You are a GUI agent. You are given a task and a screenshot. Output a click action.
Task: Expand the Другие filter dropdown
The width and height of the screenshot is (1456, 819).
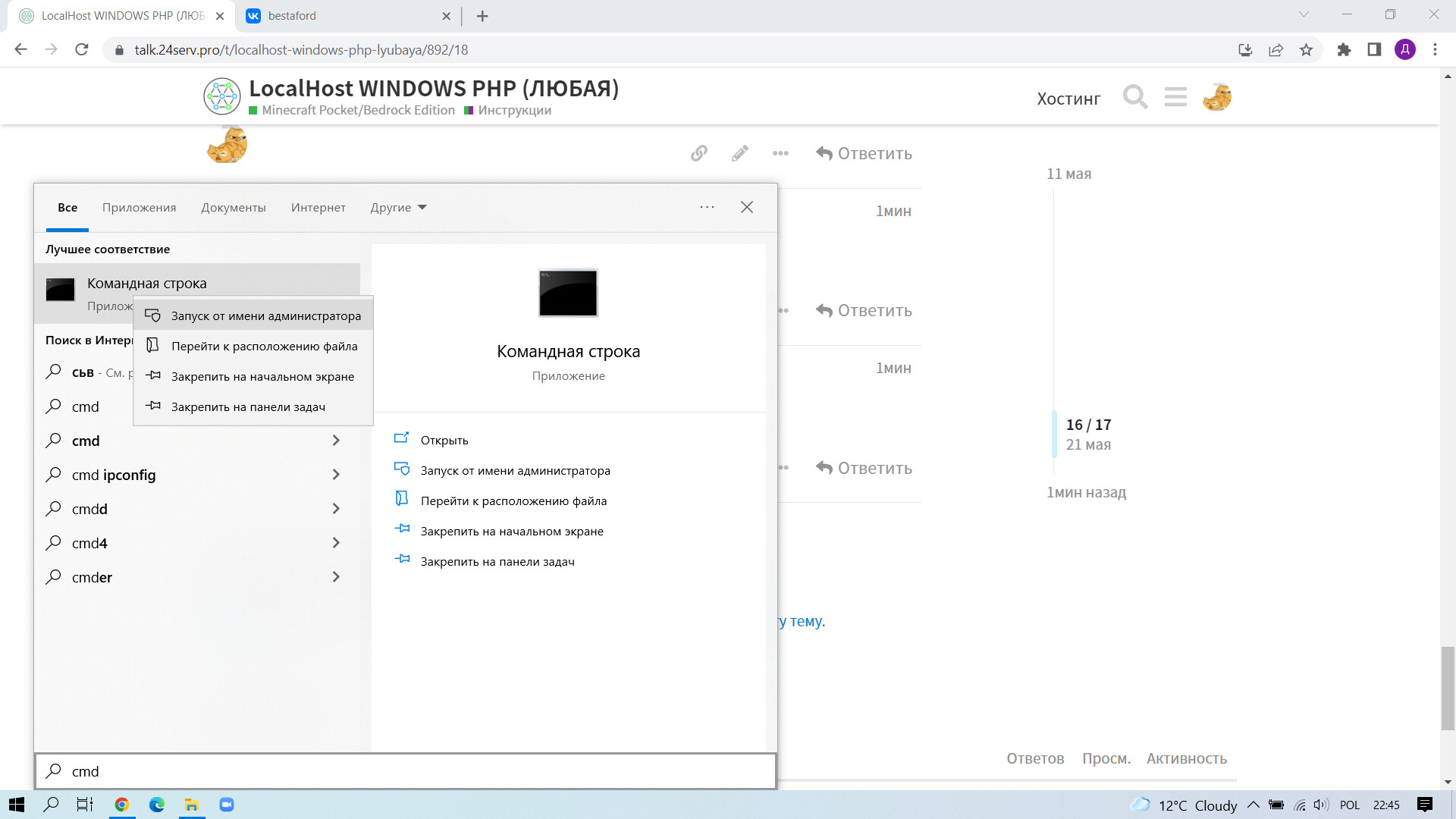coord(398,208)
